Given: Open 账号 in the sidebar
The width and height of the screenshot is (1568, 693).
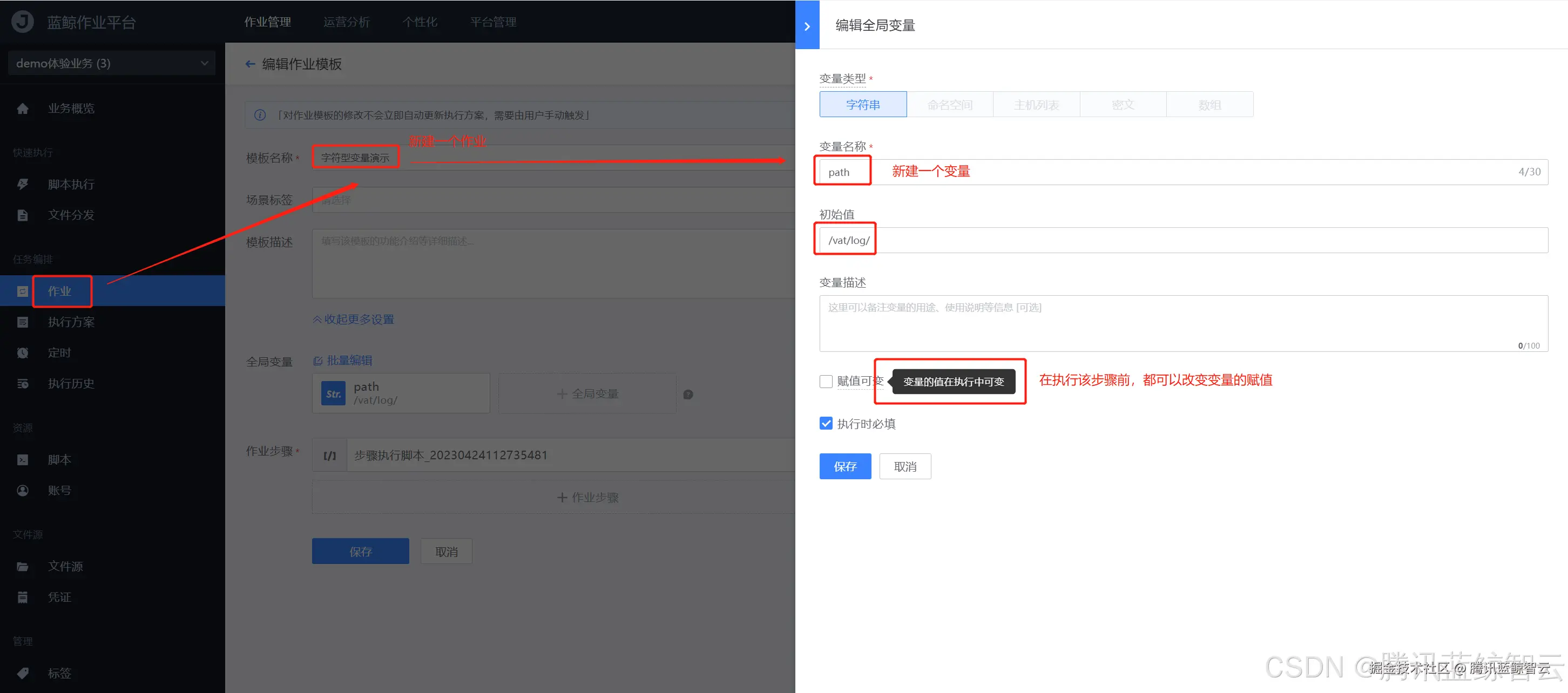Looking at the screenshot, I should click(x=59, y=491).
